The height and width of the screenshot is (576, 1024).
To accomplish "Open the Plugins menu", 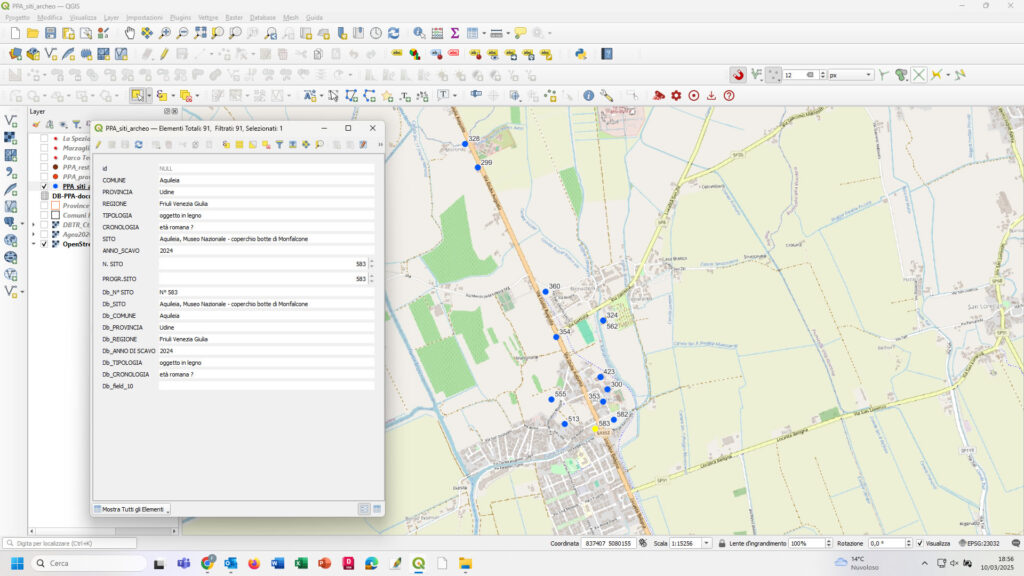I will pyautogui.click(x=180, y=18).
